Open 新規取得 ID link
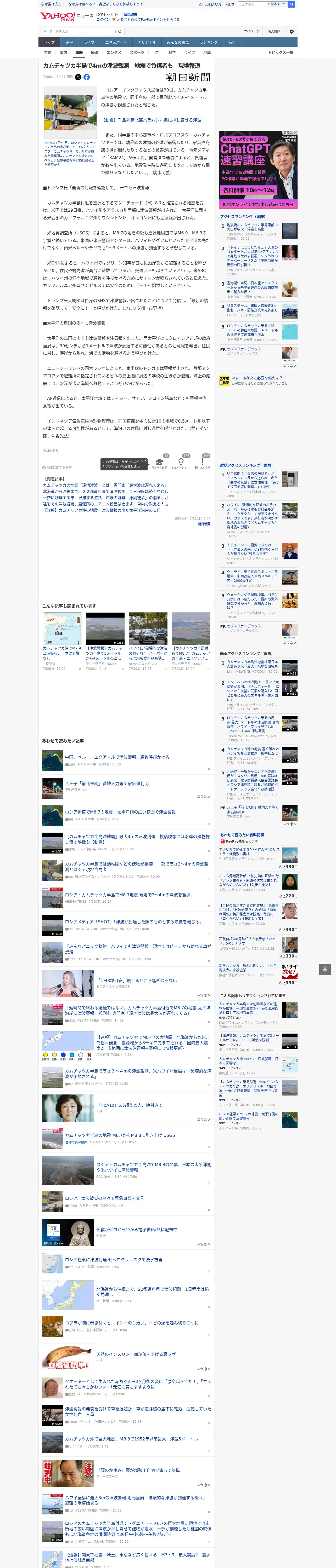This screenshot has height=1568, width=336. (131, 14)
